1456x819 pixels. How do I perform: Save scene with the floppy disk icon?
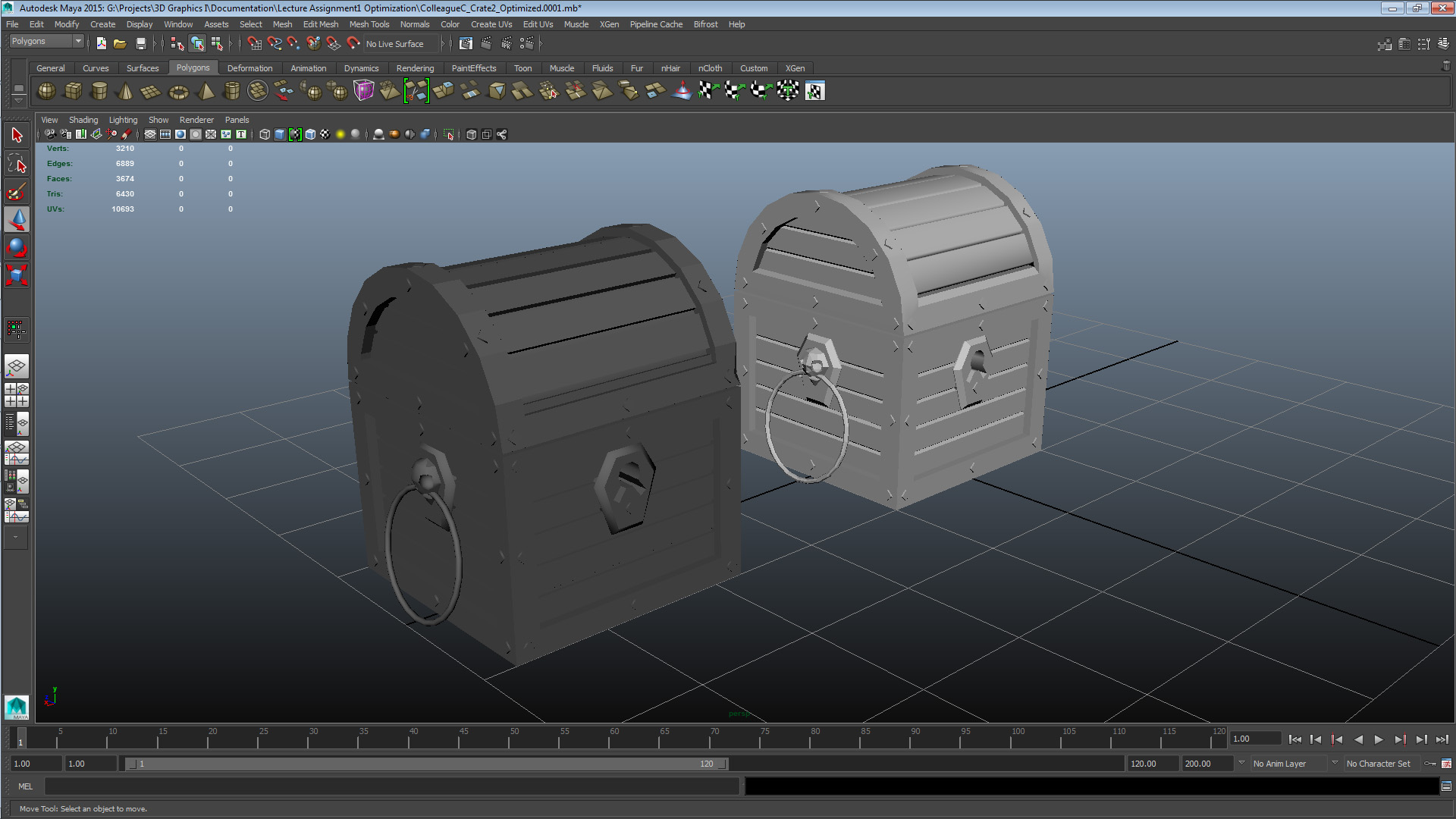point(140,44)
